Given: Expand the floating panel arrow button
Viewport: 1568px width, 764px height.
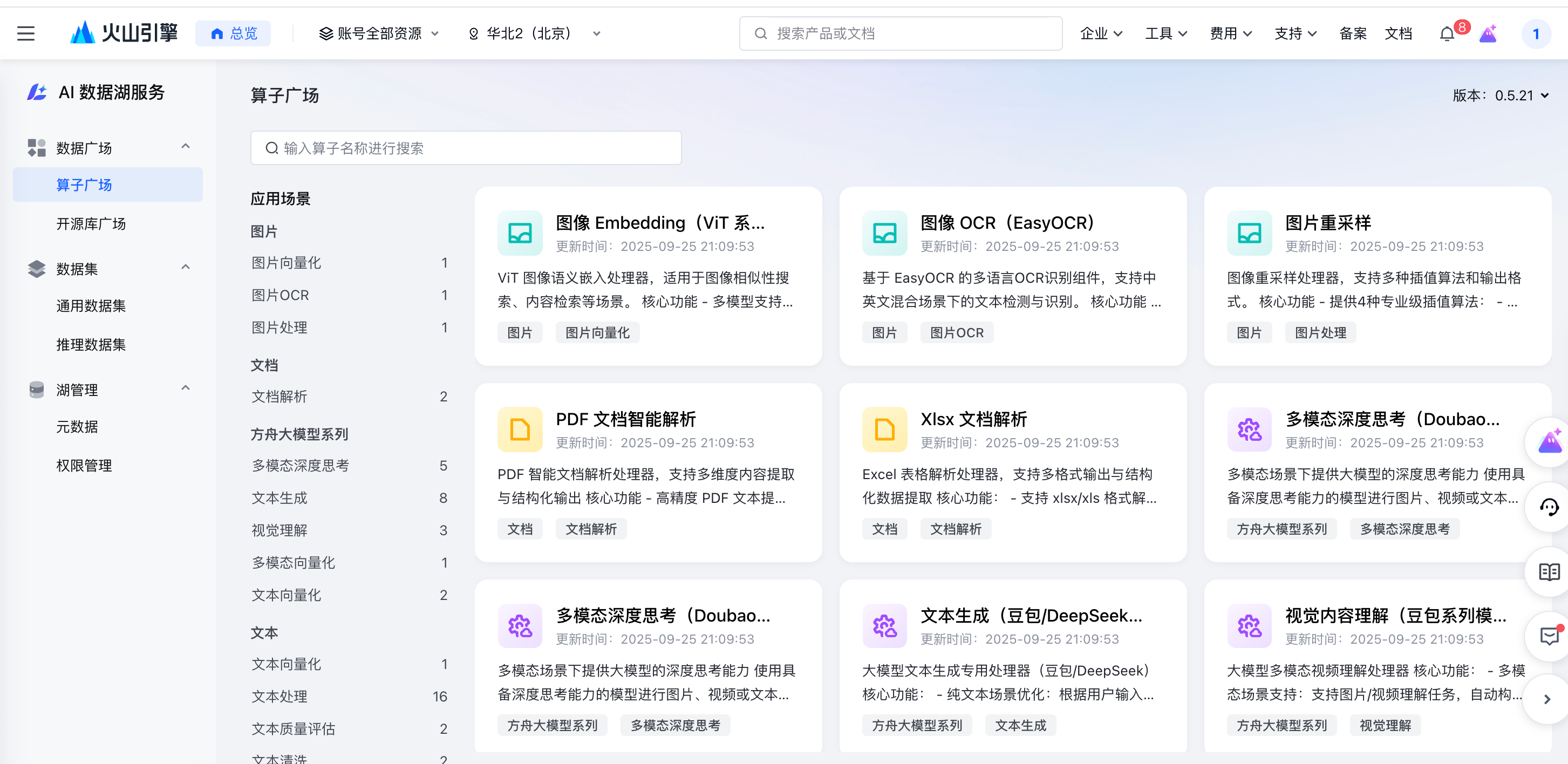Looking at the screenshot, I should click(x=1547, y=699).
